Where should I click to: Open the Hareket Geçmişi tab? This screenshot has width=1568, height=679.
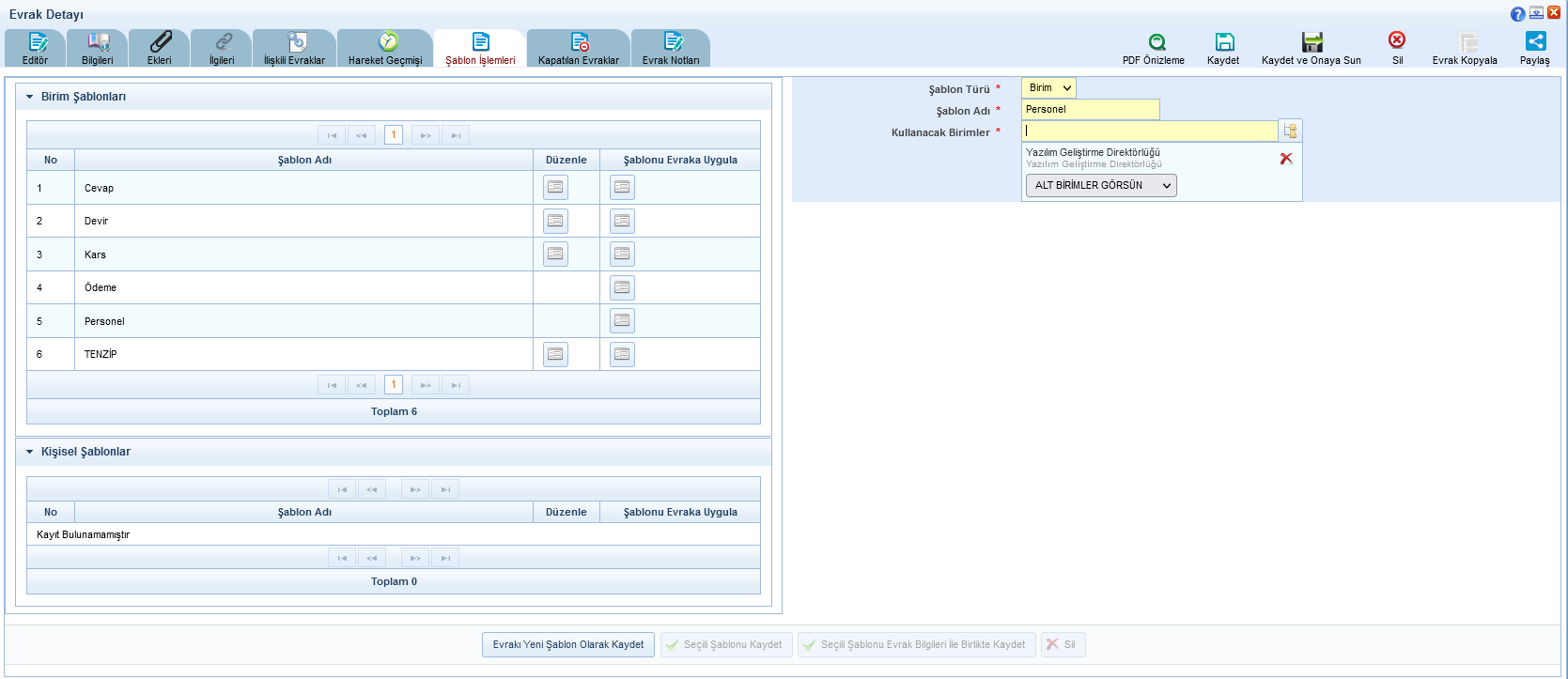[x=385, y=48]
